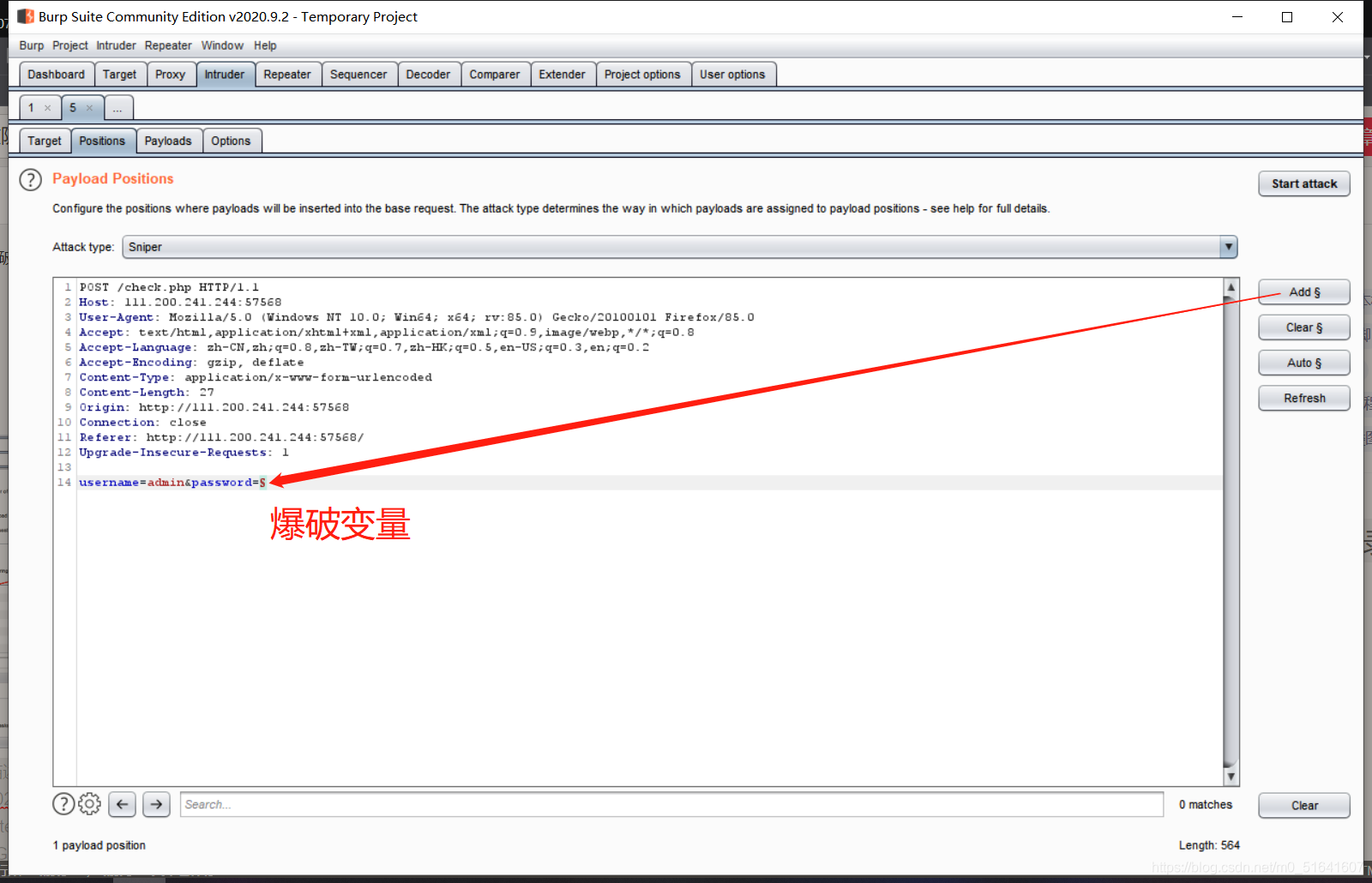The width and height of the screenshot is (1372, 883).
Task: Open the Project options tab
Action: [x=642, y=75]
